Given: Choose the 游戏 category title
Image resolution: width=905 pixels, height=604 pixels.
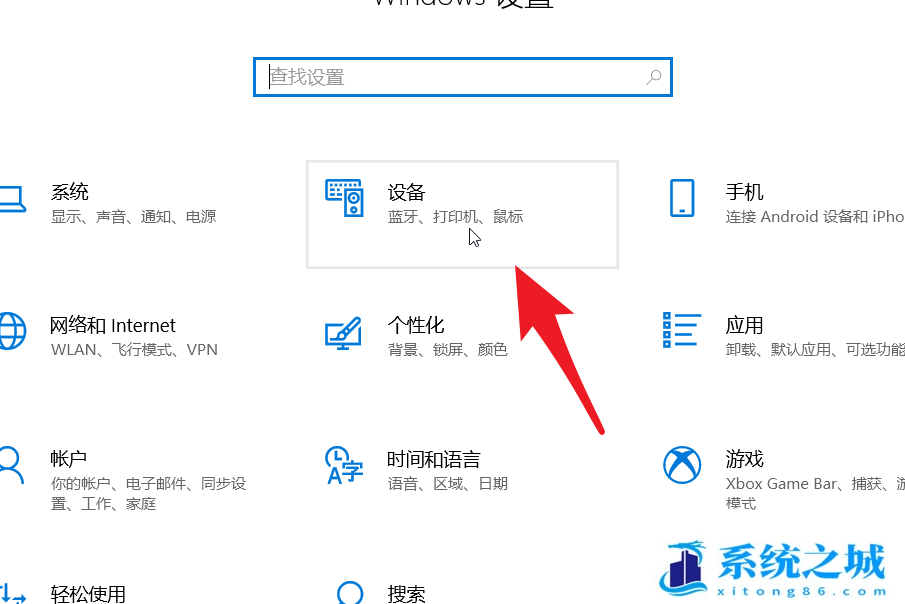Looking at the screenshot, I should 745,459.
